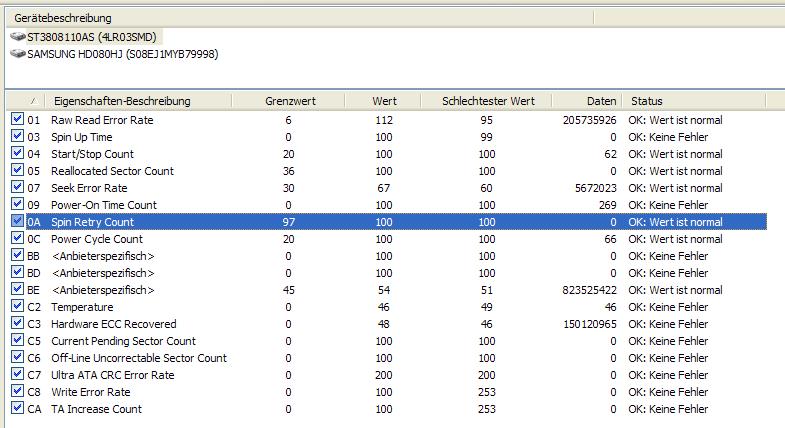Click the data value 823525422
The height and width of the screenshot is (428, 785).
point(589,290)
